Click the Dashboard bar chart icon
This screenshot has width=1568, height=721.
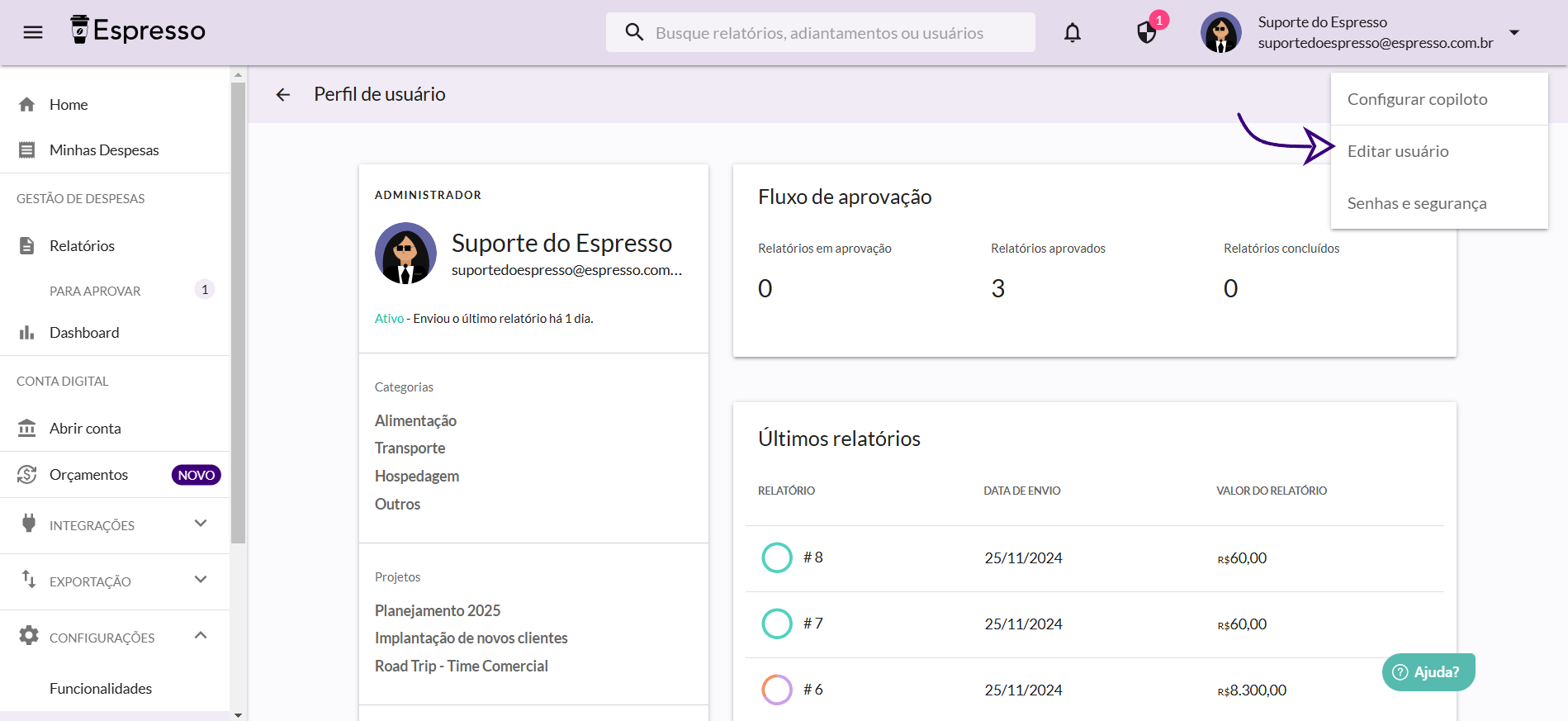tap(27, 333)
